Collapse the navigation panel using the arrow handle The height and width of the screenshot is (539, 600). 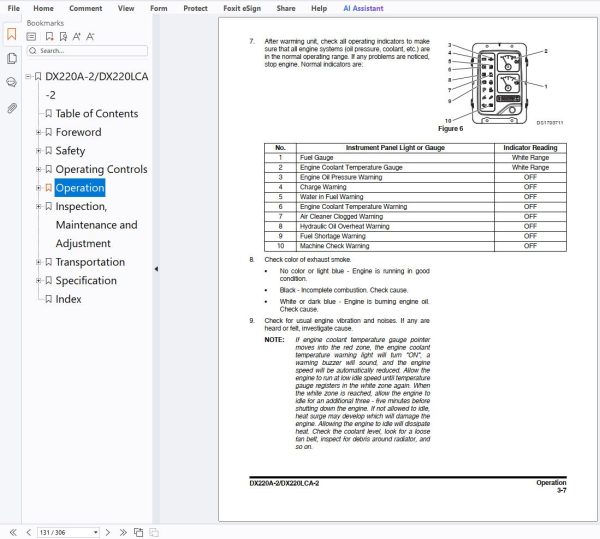pyautogui.click(x=156, y=269)
